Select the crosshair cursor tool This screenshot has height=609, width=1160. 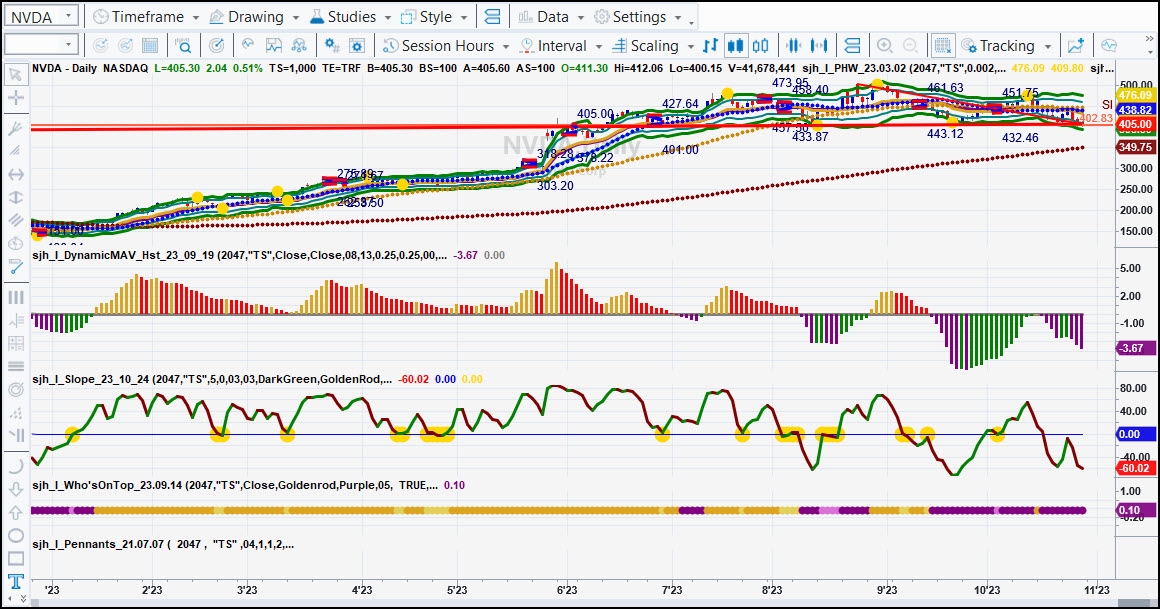[x=15, y=98]
